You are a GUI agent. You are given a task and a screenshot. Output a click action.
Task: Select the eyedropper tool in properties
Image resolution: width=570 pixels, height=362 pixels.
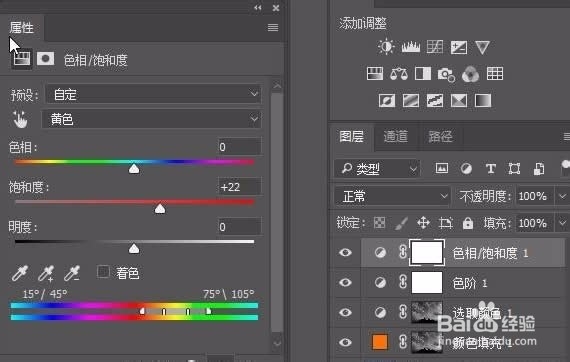click(20, 273)
